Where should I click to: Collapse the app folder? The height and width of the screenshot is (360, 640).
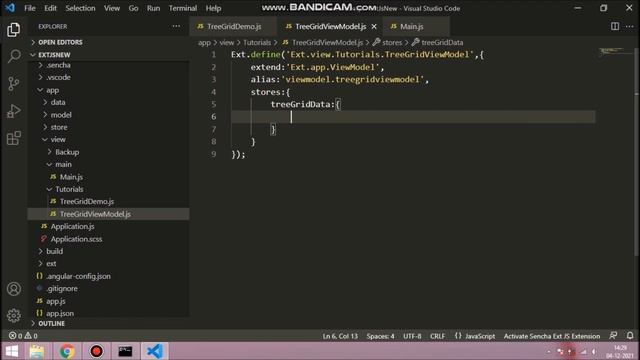(x=53, y=90)
